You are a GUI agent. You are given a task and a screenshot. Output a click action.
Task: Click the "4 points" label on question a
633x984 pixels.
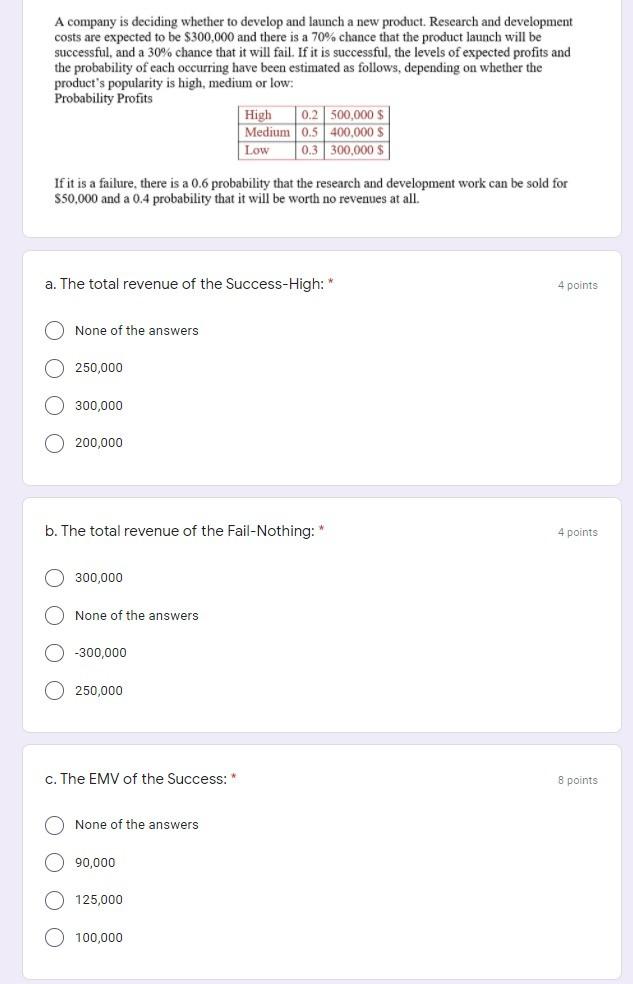pos(577,285)
